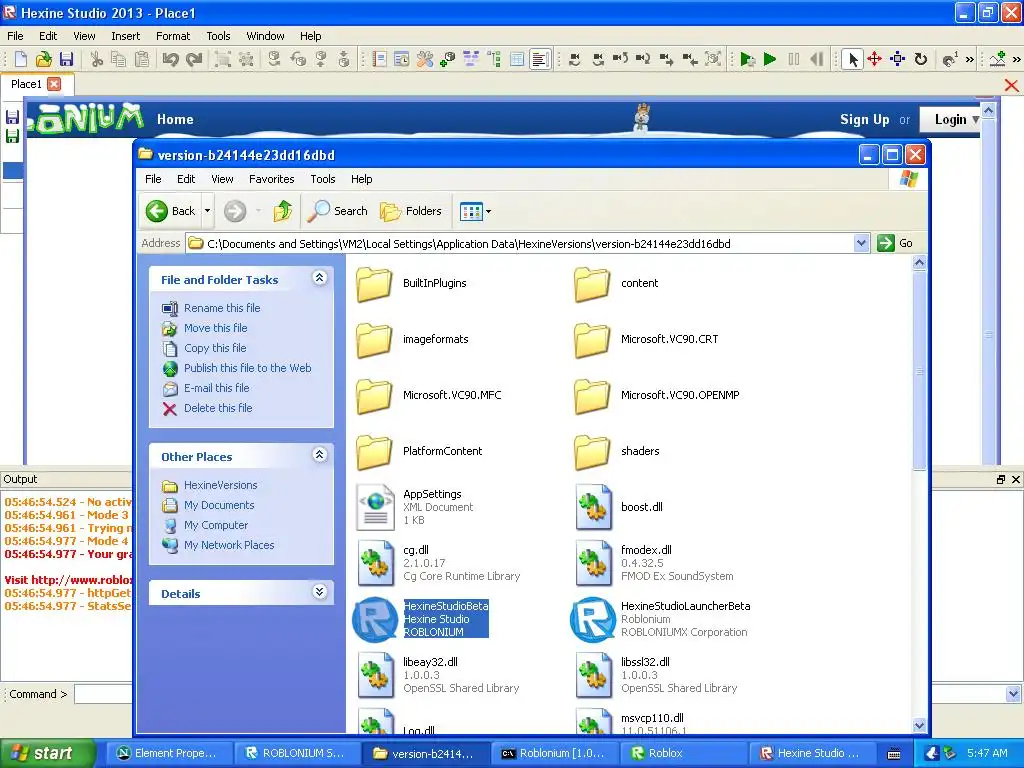Viewport: 1024px width, 768px height.
Task: Open the Format menu in Hexine Studio
Action: click(x=173, y=36)
